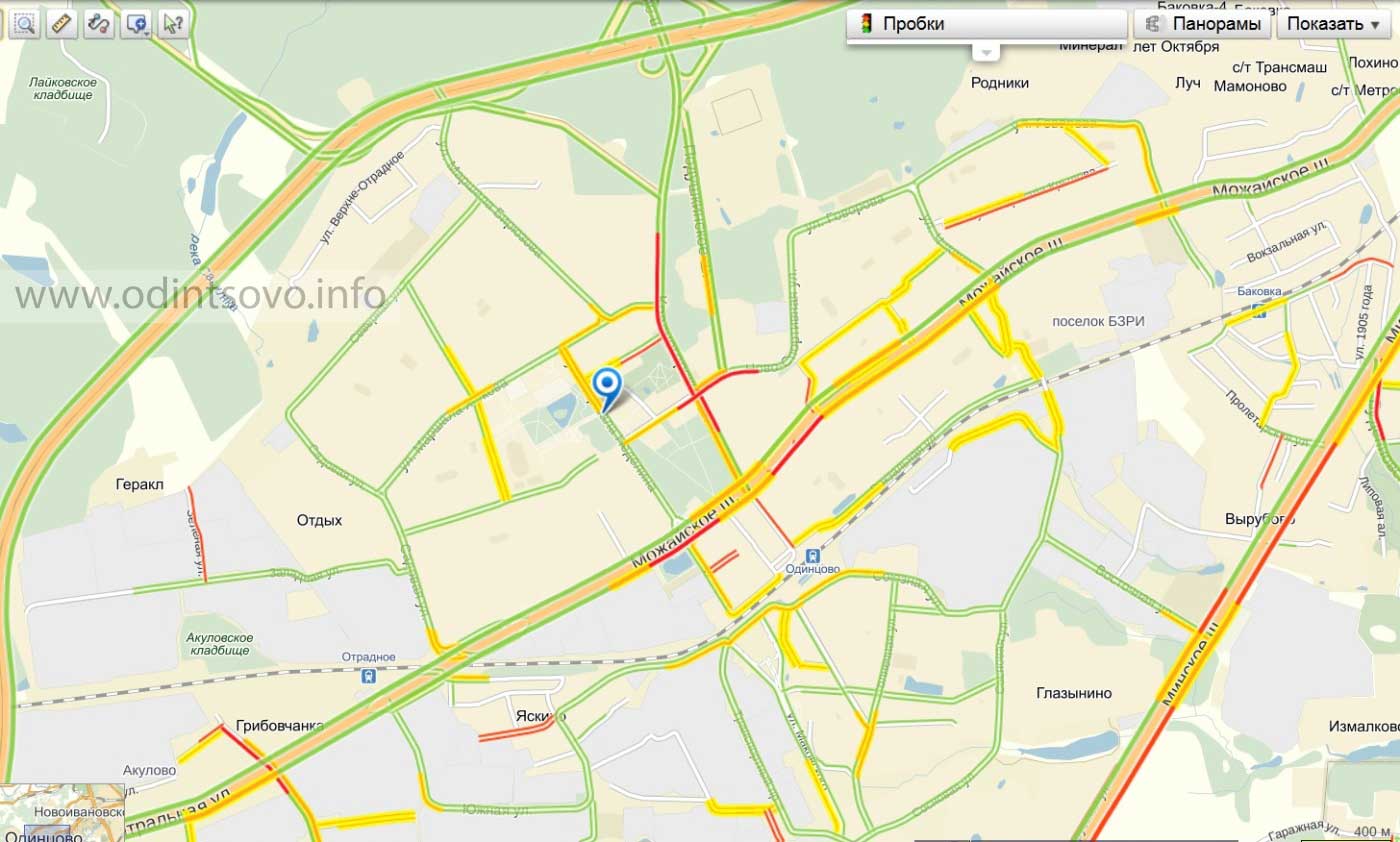Viewport: 1400px width, 842px height.
Task: Click the Лайковское кладбище label
Action: point(62,88)
